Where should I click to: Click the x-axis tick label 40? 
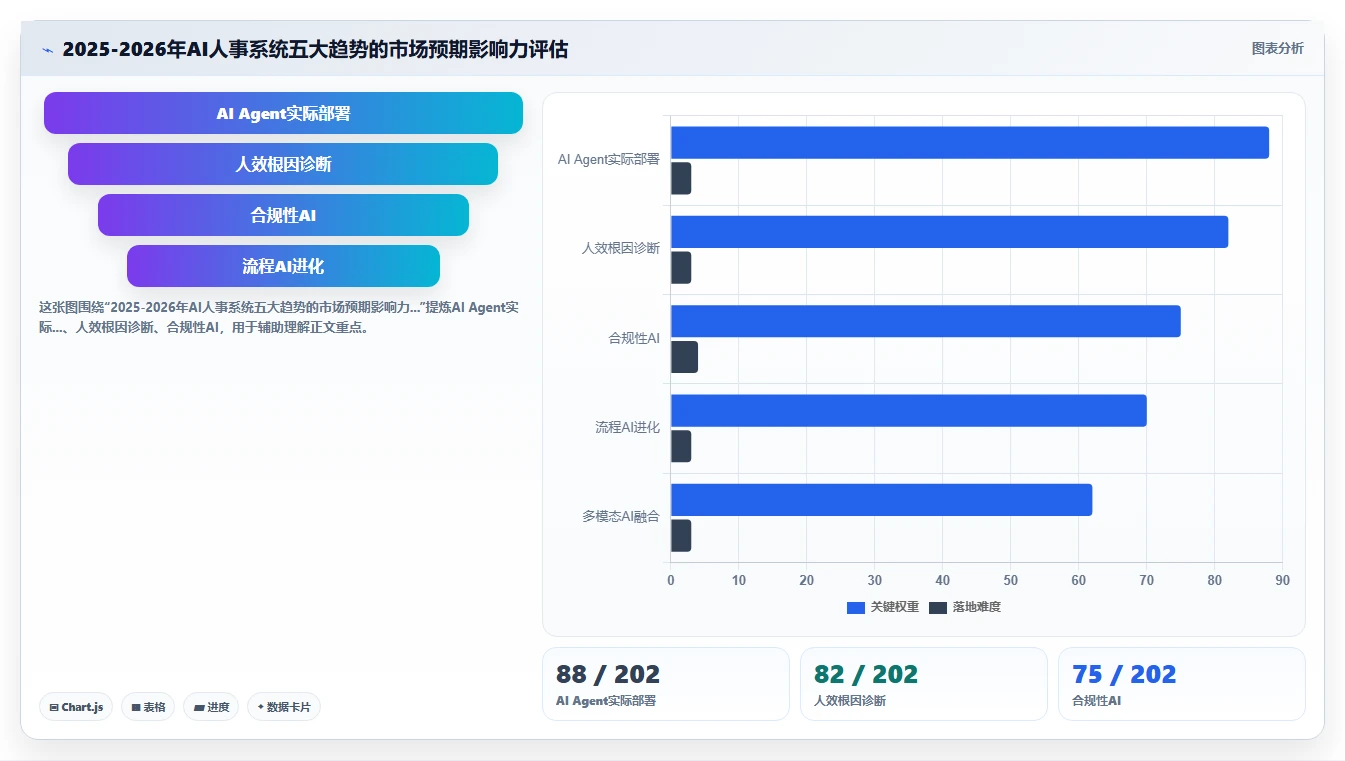pos(943,580)
